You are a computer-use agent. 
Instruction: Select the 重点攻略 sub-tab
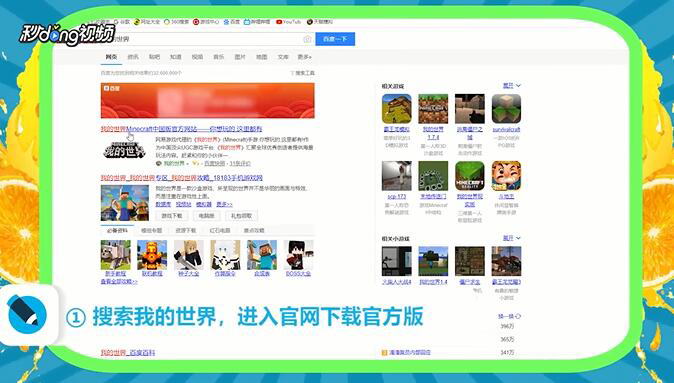click(254, 230)
